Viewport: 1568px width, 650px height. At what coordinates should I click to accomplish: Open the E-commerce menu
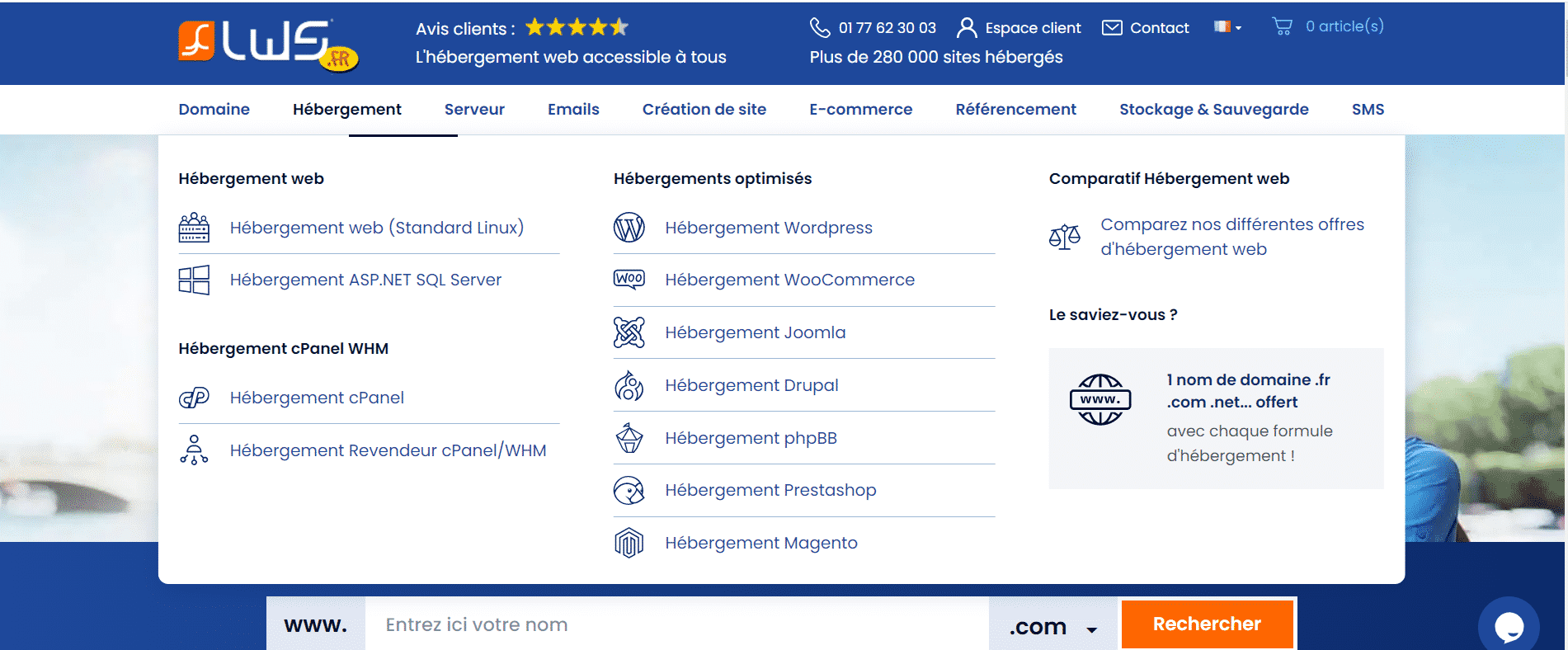pos(860,109)
